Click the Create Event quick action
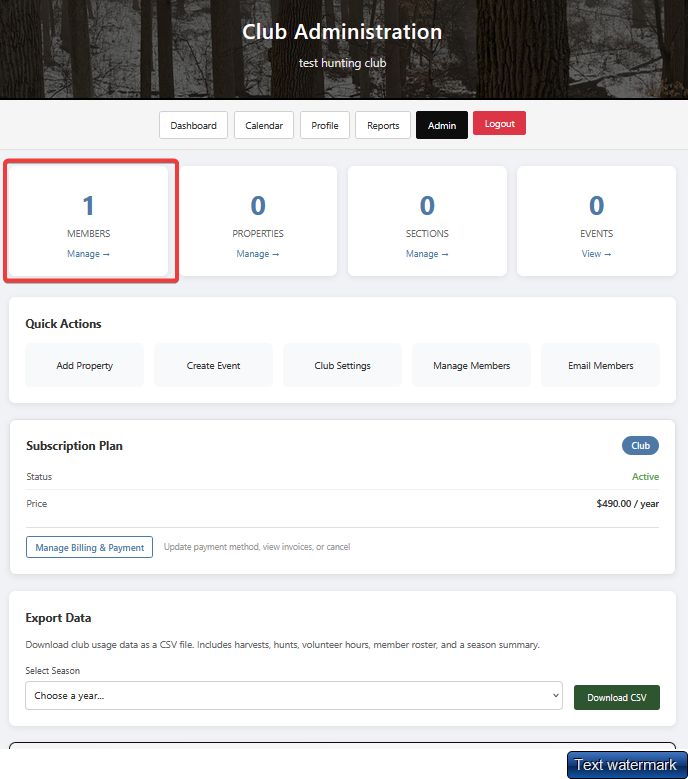 click(213, 365)
